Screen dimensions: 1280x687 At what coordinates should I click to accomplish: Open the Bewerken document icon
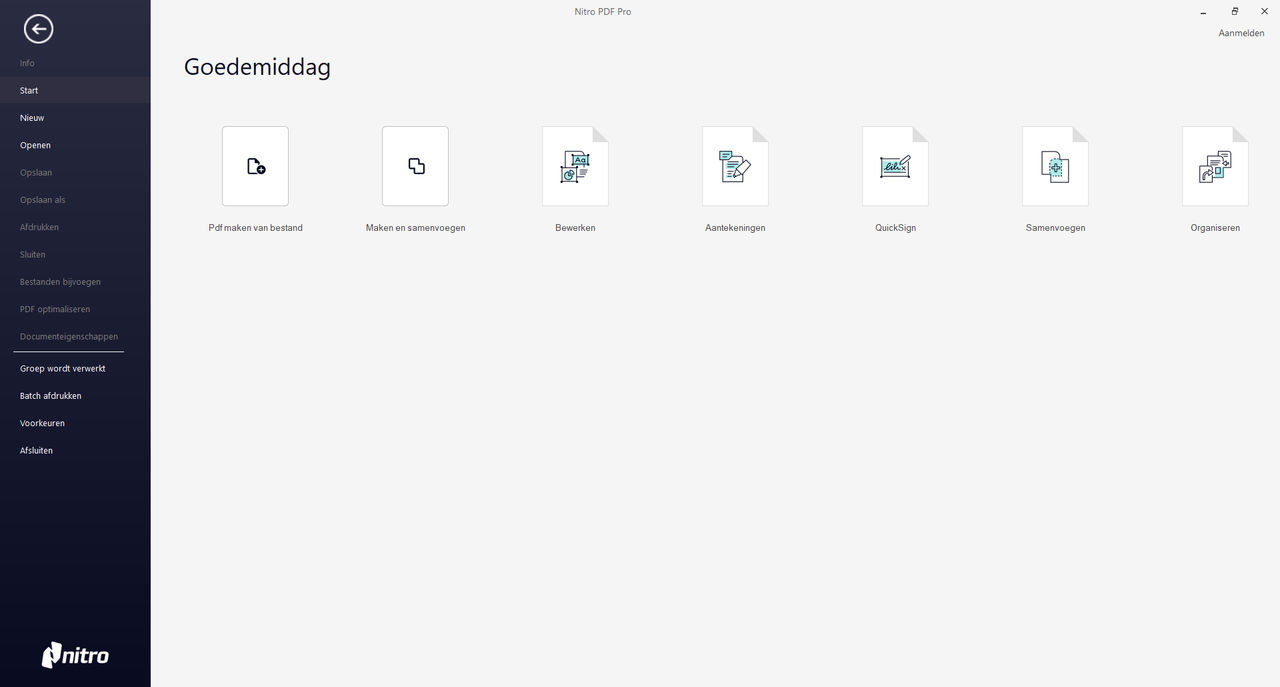(575, 166)
